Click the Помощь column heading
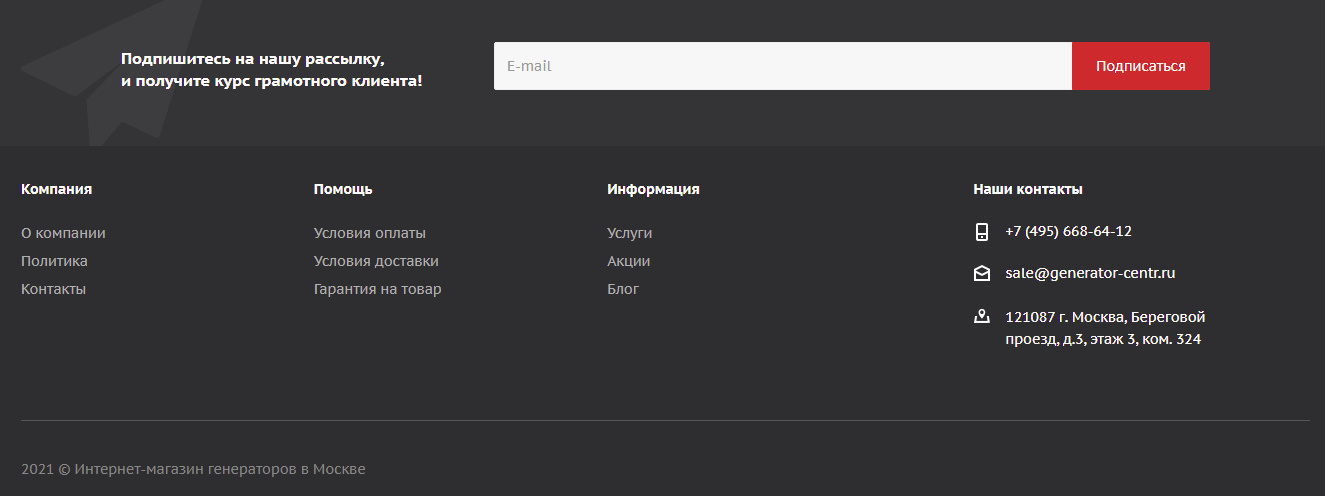The image size is (1325, 496). tap(343, 189)
